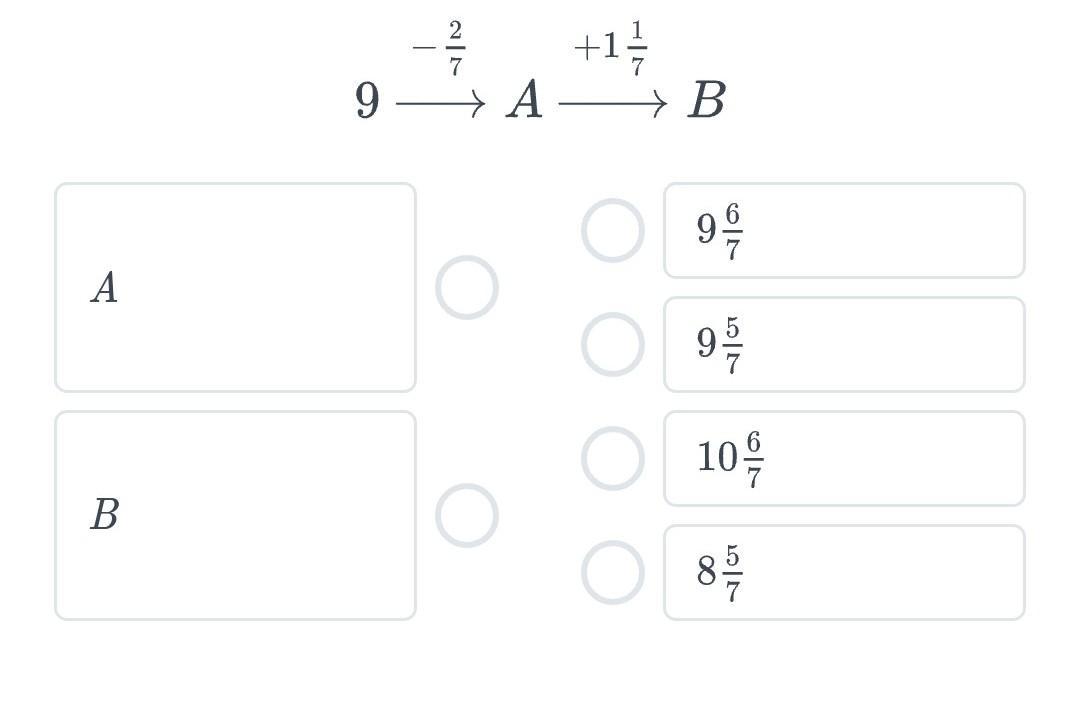Choose the circle next to 9 5/7
This screenshot has width=1080, height=721.
[613, 344]
